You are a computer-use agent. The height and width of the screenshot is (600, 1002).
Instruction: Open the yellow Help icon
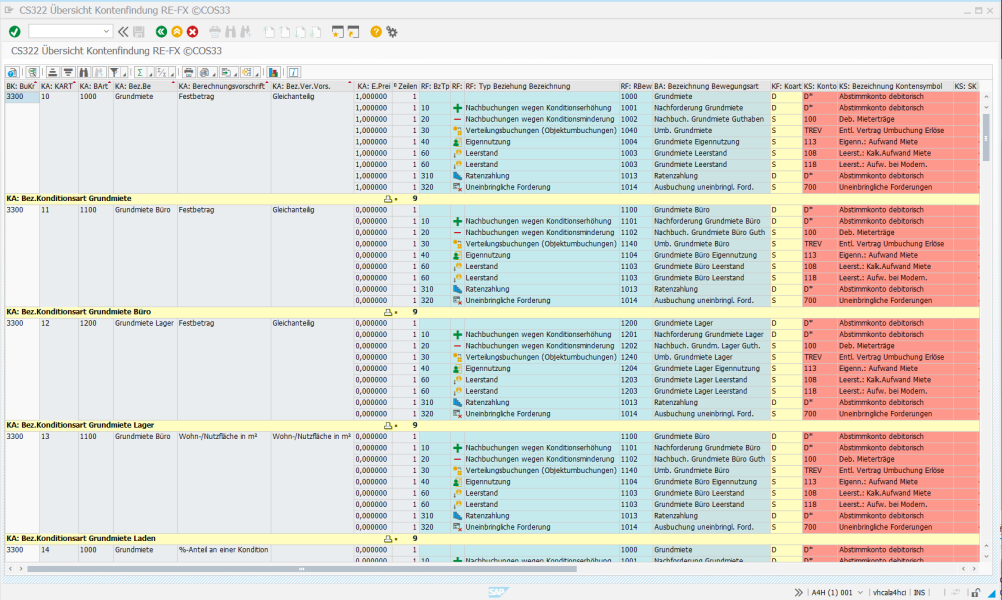(x=376, y=31)
